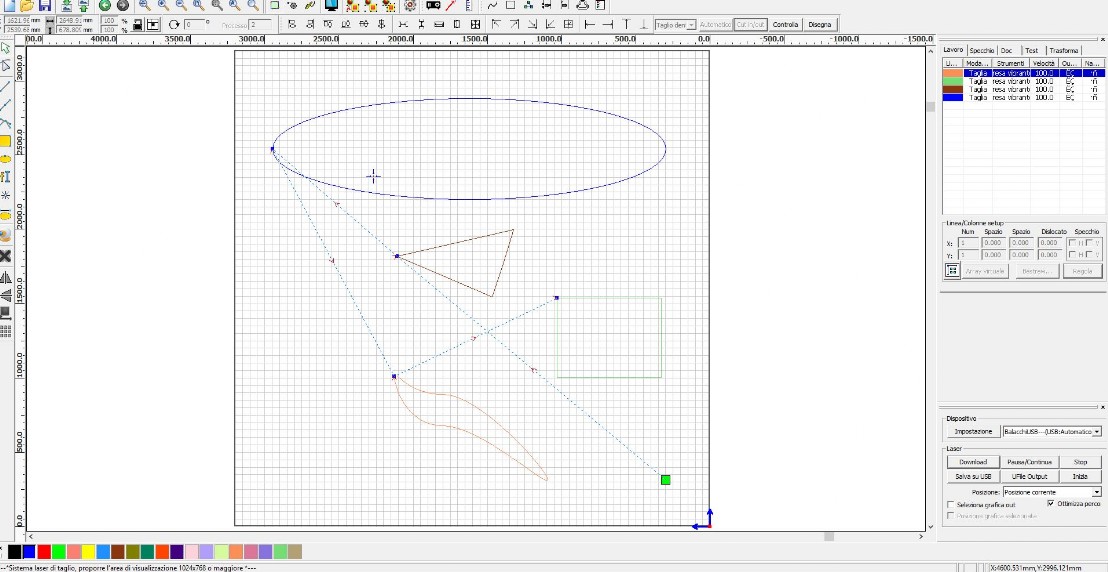This screenshot has height=572, width=1108.
Task: Open the Taglio dropdown in toolbar
Action: coord(691,24)
